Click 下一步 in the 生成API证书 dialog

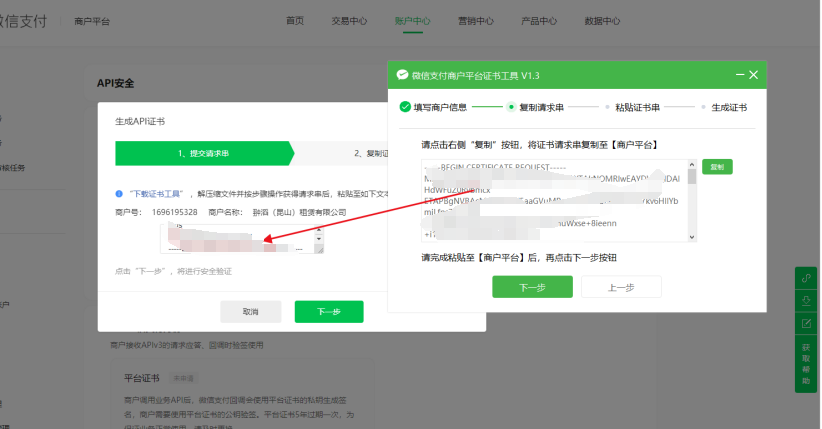(x=329, y=312)
